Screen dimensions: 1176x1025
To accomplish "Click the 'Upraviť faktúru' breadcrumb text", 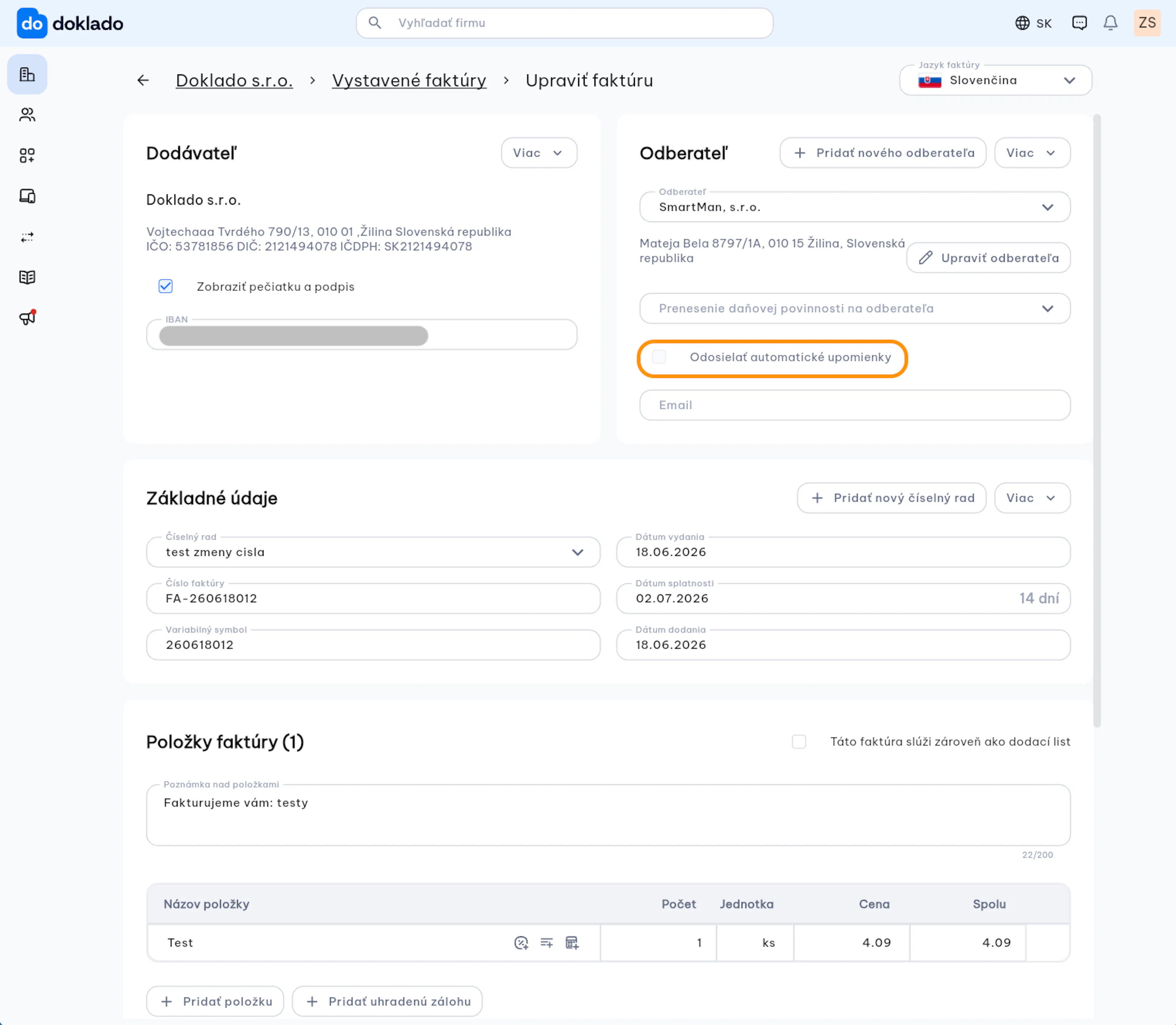I will click(589, 81).
